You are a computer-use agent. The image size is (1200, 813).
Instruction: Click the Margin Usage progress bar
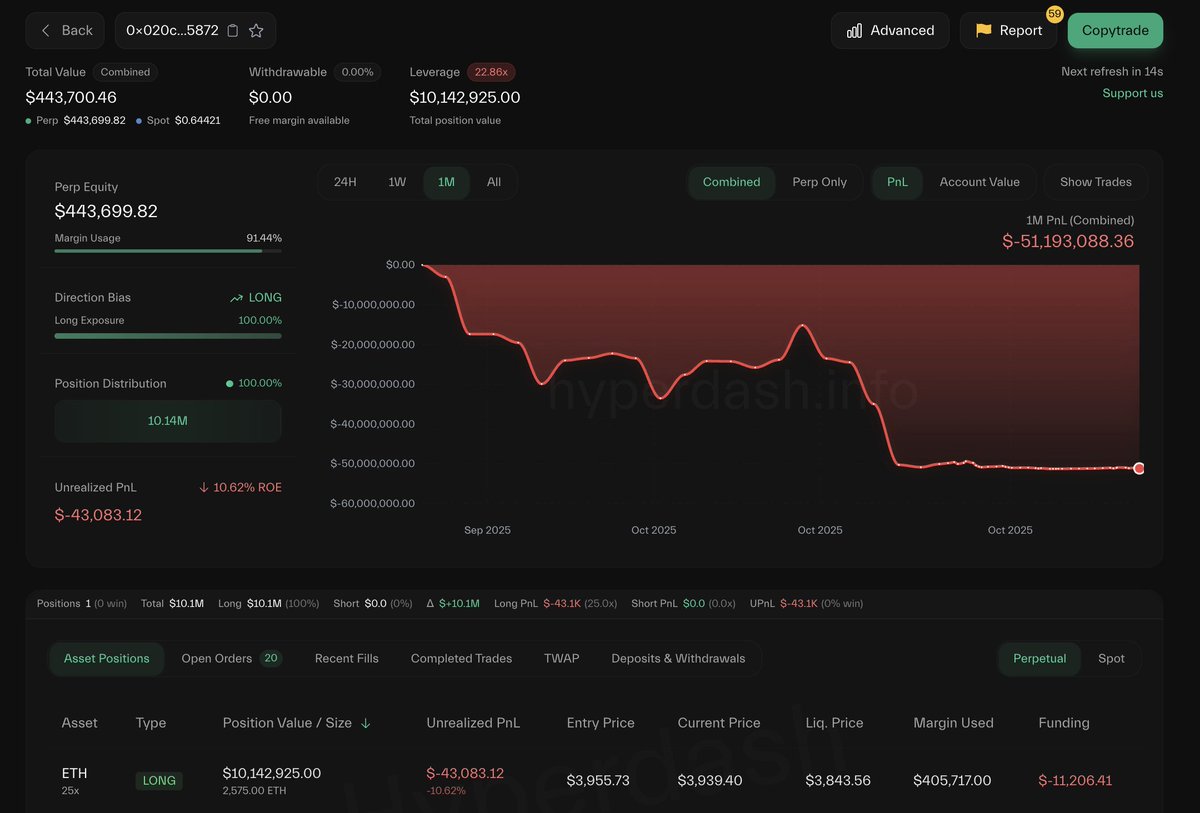(168, 251)
